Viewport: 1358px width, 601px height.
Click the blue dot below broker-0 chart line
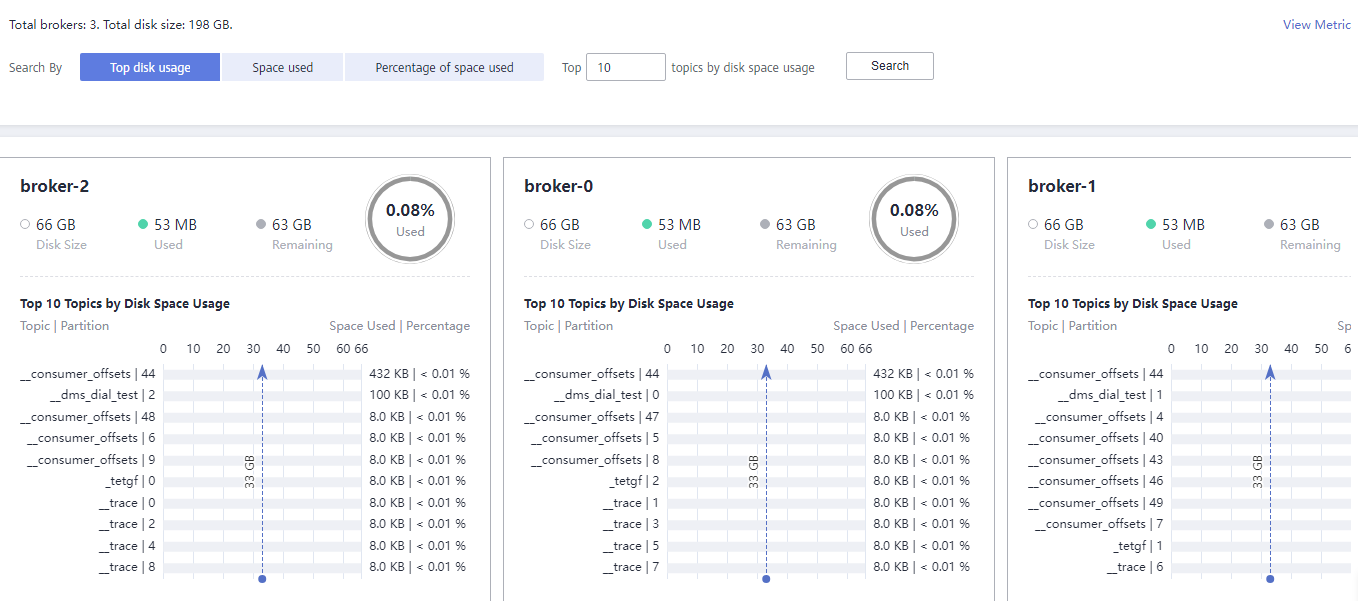click(766, 579)
